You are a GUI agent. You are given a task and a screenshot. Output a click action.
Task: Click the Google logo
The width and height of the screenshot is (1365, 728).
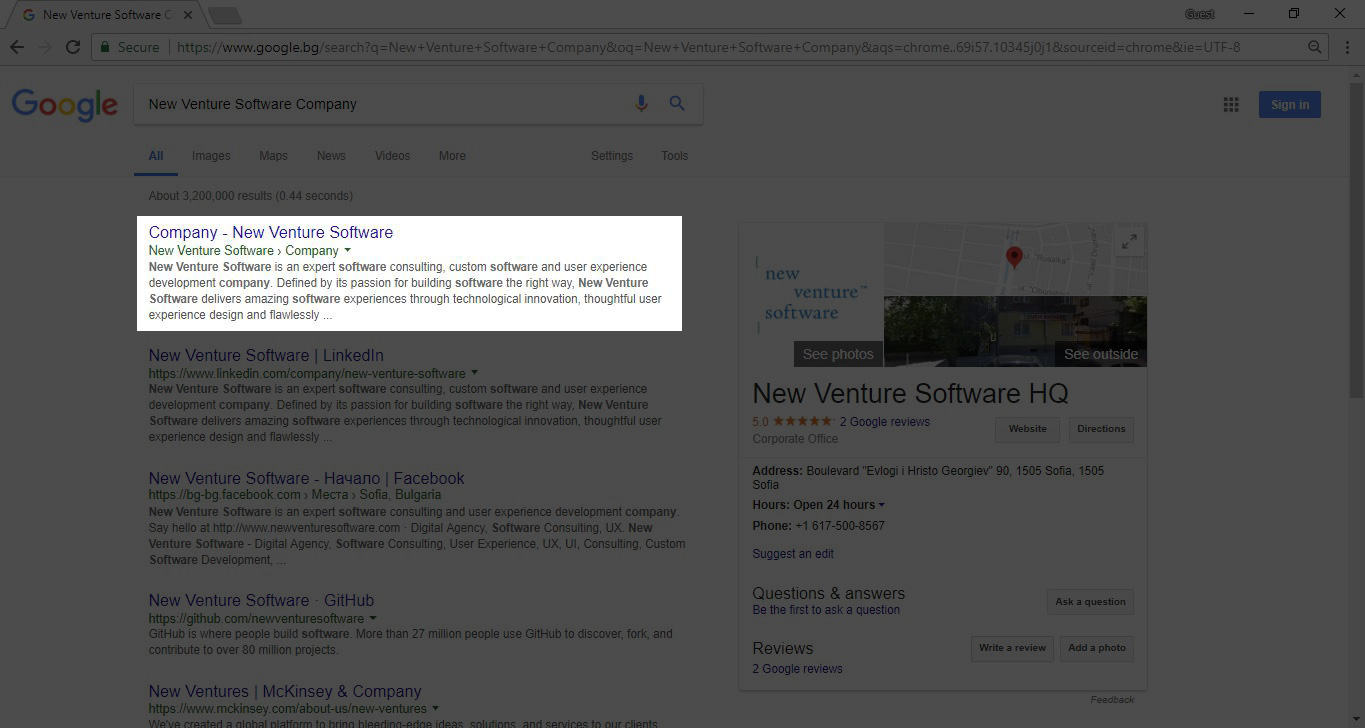click(x=65, y=105)
